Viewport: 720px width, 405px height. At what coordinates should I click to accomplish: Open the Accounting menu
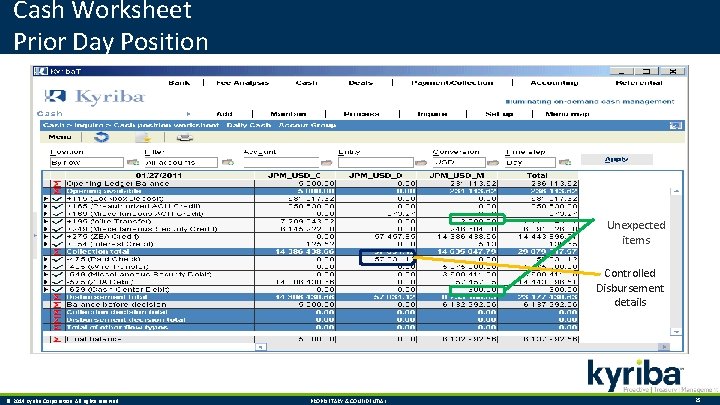point(554,83)
